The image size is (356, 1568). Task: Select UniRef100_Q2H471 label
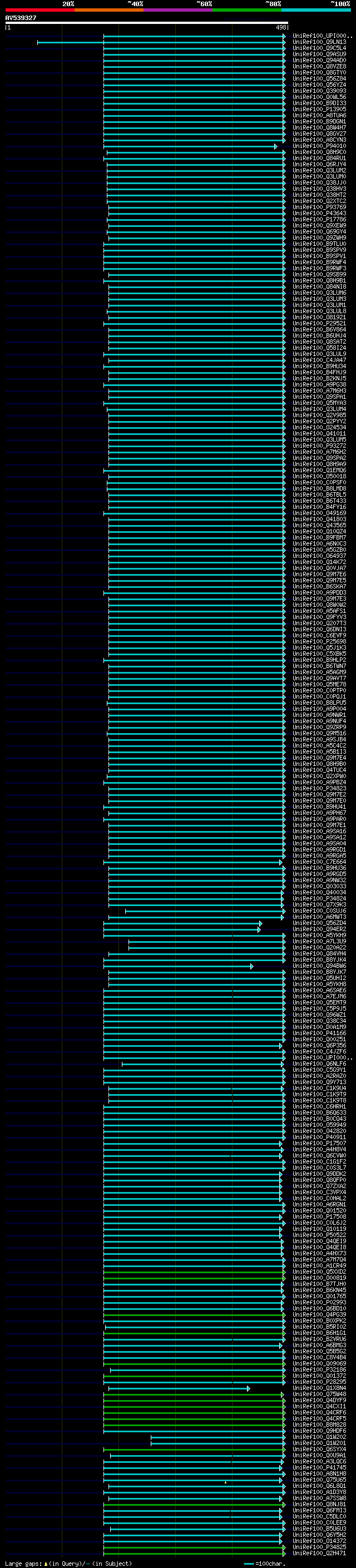(319, 1554)
